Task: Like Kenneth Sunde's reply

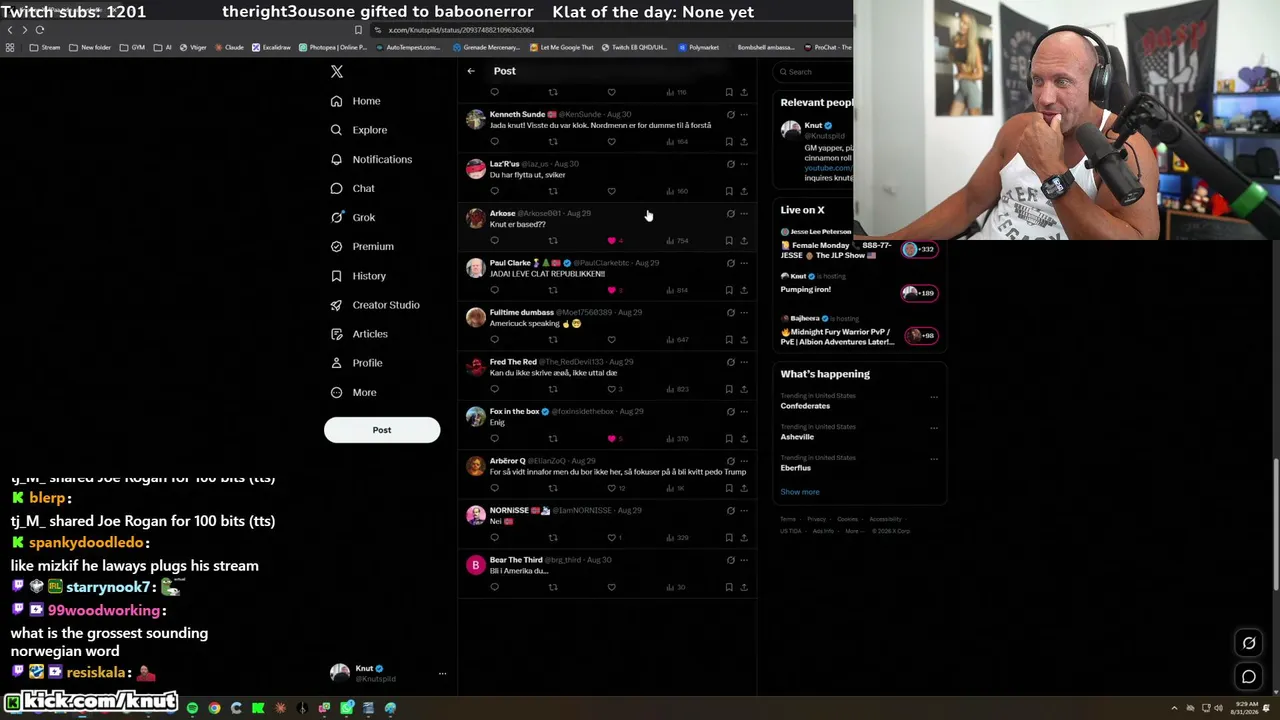Action: coord(612,141)
